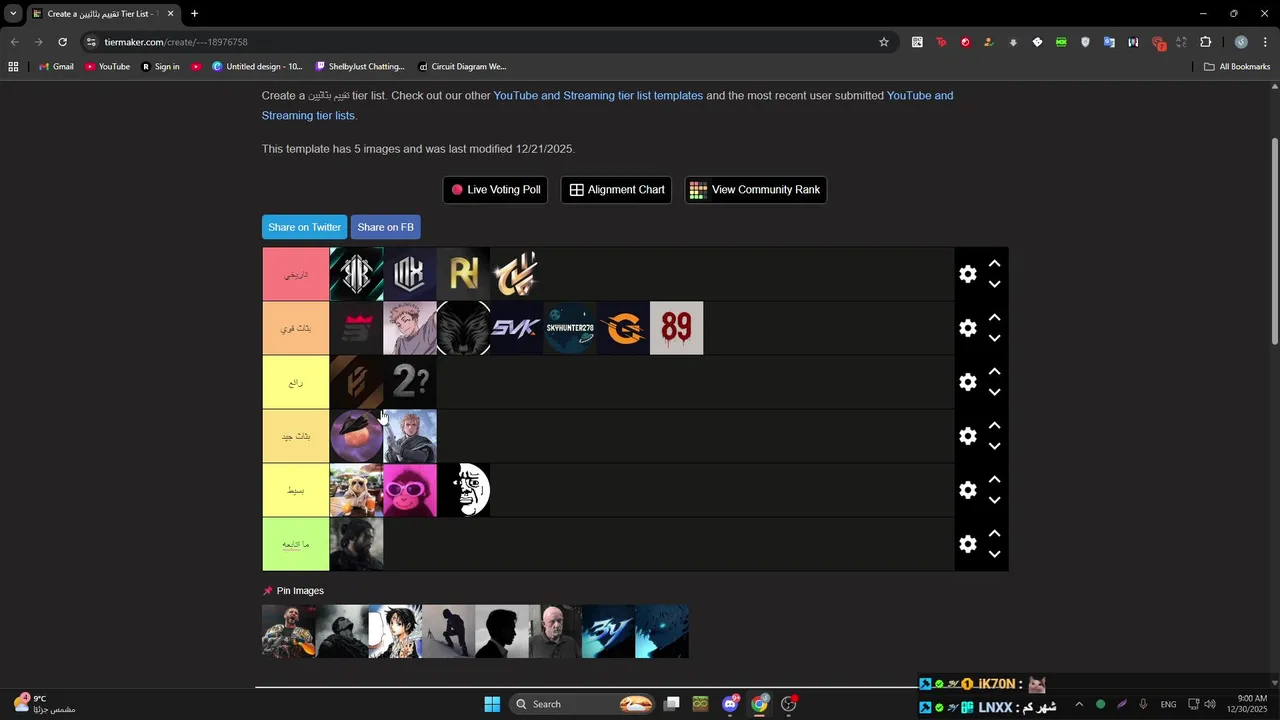Open settings gear for the fourth tier row
Viewport: 1280px width, 720px height.
pos(967,436)
